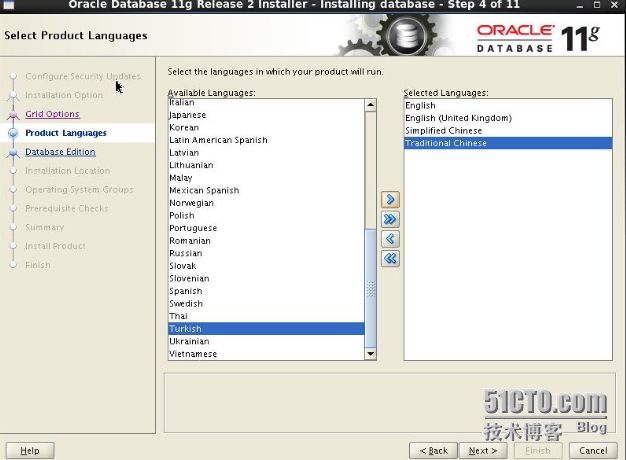Select Romanian in Available Languages
The image size is (626, 460).
coord(266,241)
